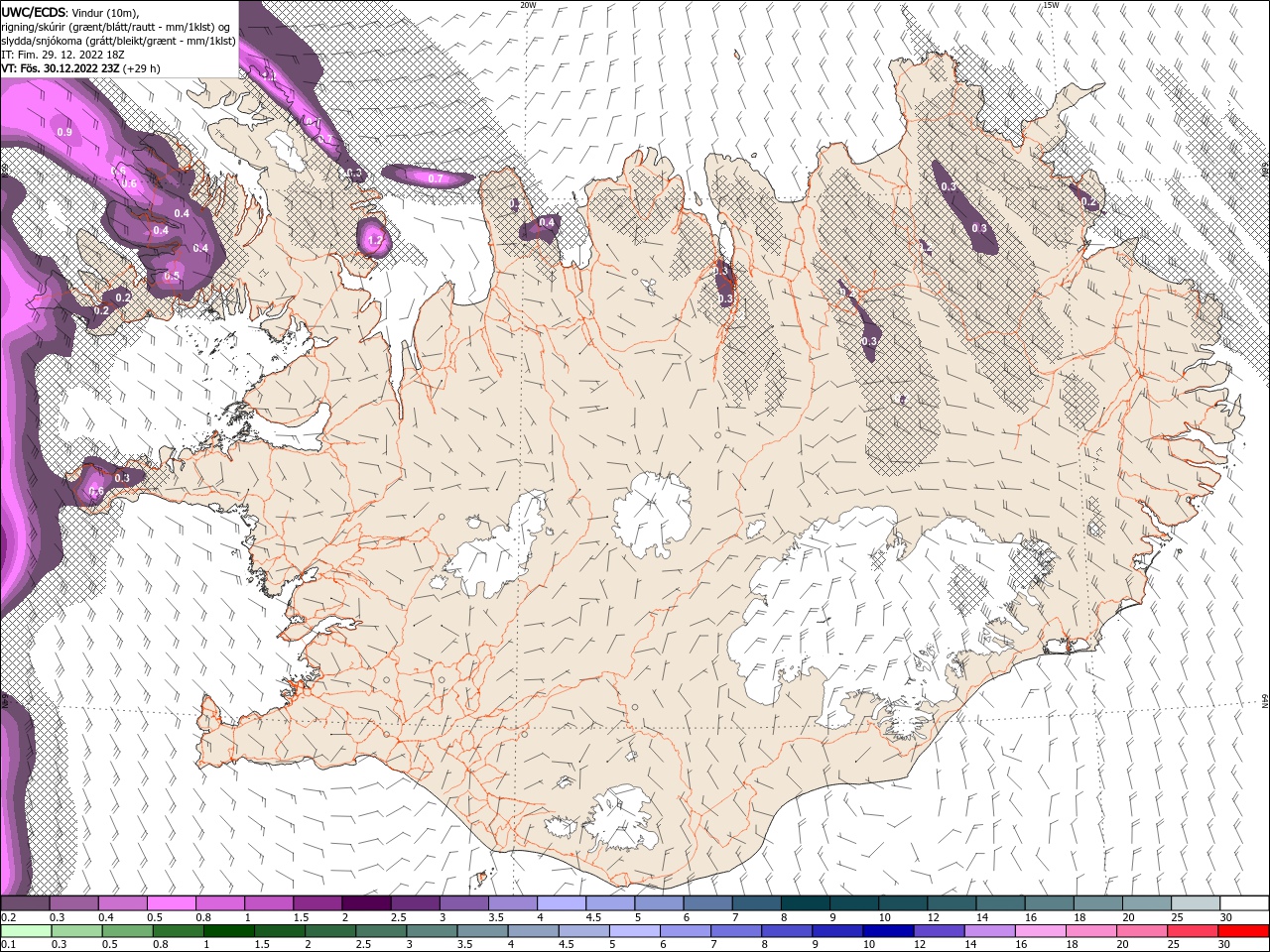Click the 7 tick label on lower scale
Viewport: 1270px width, 952px height.
coord(714,946)
